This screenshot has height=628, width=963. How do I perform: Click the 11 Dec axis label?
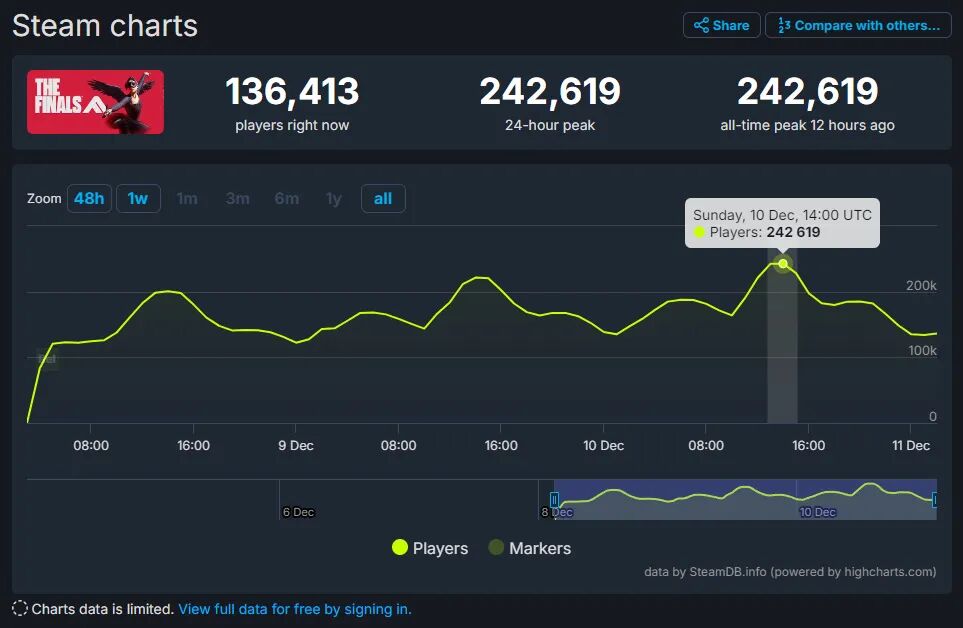click(911, 445)
